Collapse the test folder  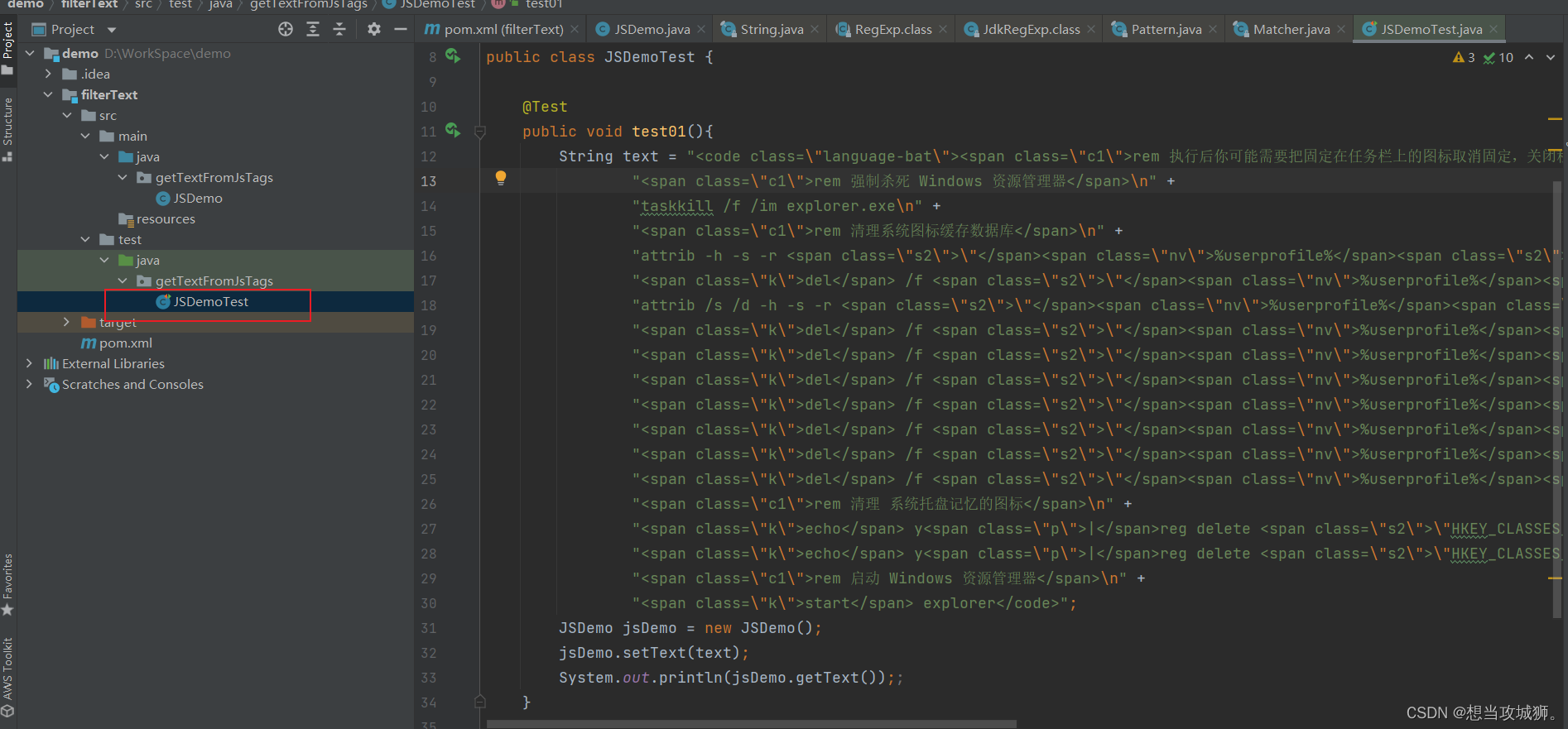pyautogui.click(x=85, y=239)
